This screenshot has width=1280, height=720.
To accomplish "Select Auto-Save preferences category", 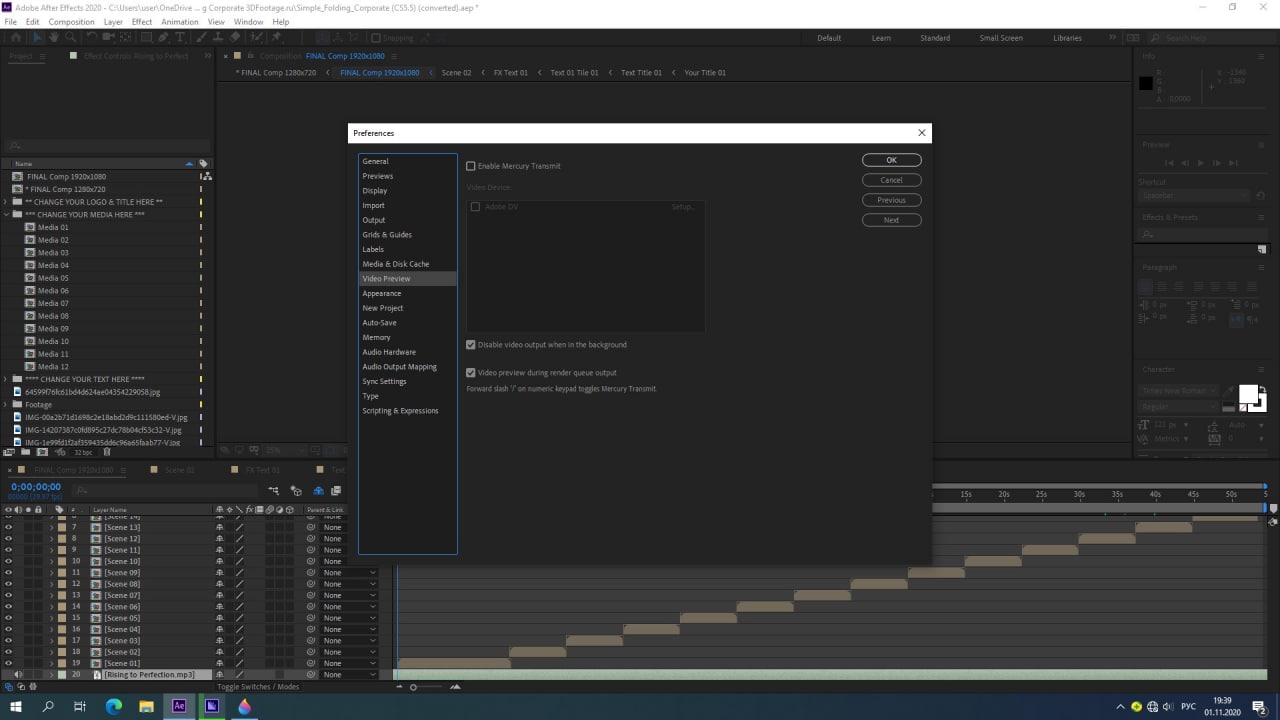I will coord(407,323).
